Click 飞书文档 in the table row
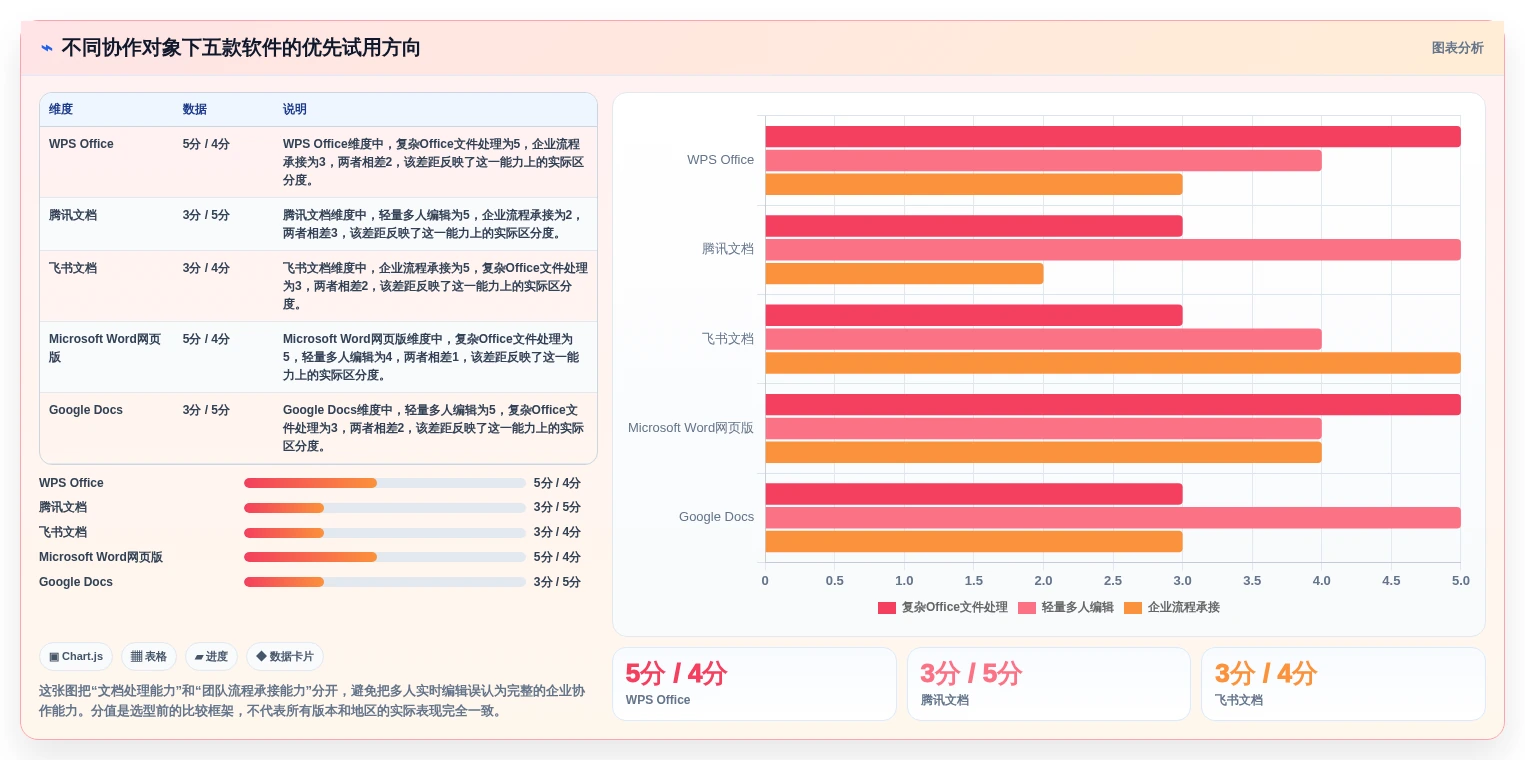 73,268
